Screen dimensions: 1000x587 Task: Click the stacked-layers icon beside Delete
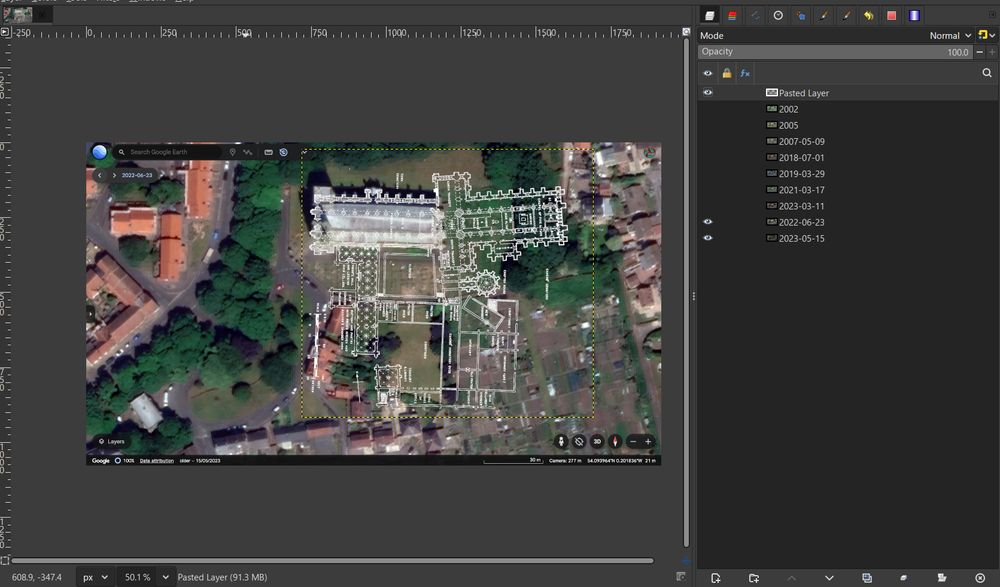coord(942,577)
